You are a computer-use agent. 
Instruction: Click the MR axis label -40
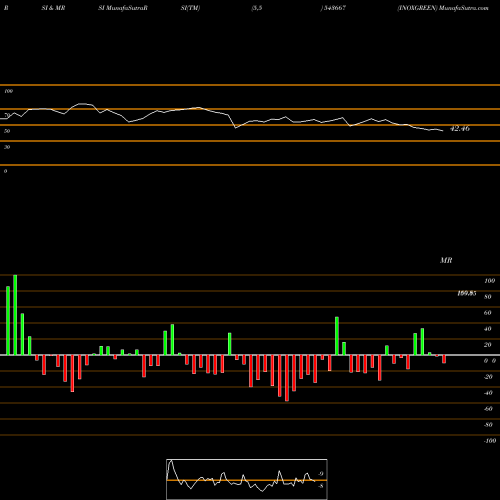488,393
